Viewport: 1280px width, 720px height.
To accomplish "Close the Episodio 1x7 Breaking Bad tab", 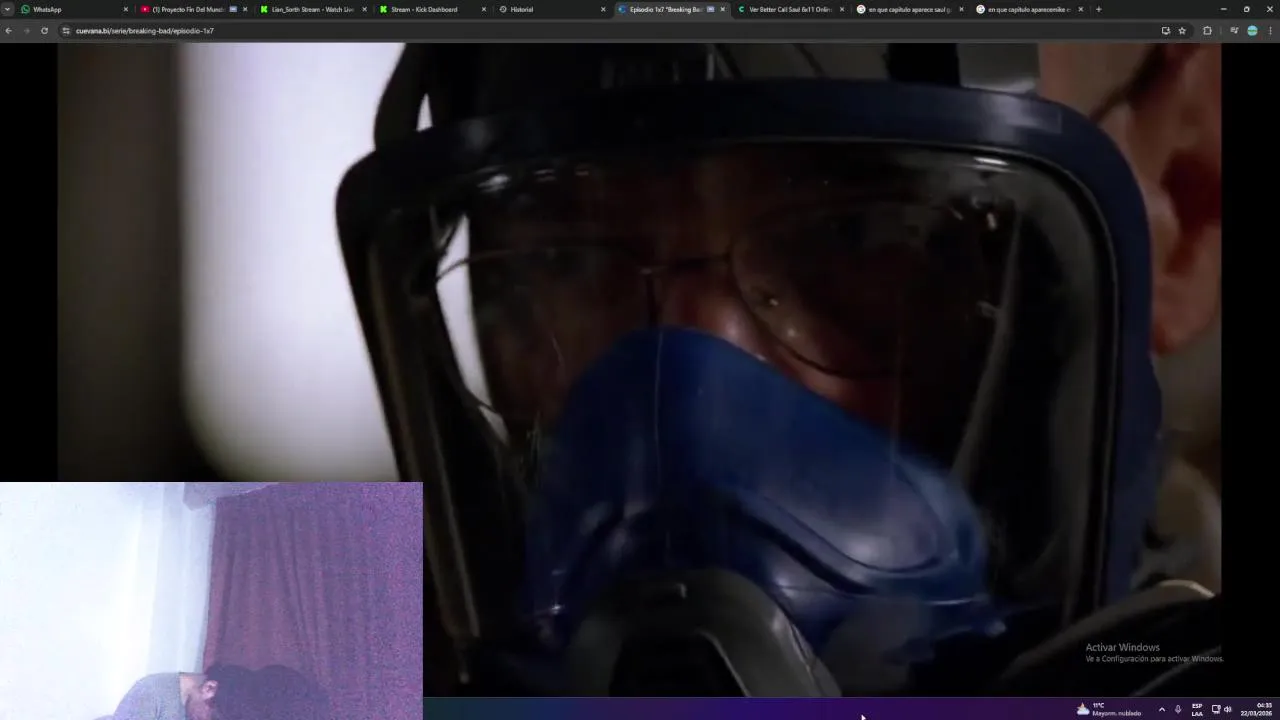I will point(722,9).
